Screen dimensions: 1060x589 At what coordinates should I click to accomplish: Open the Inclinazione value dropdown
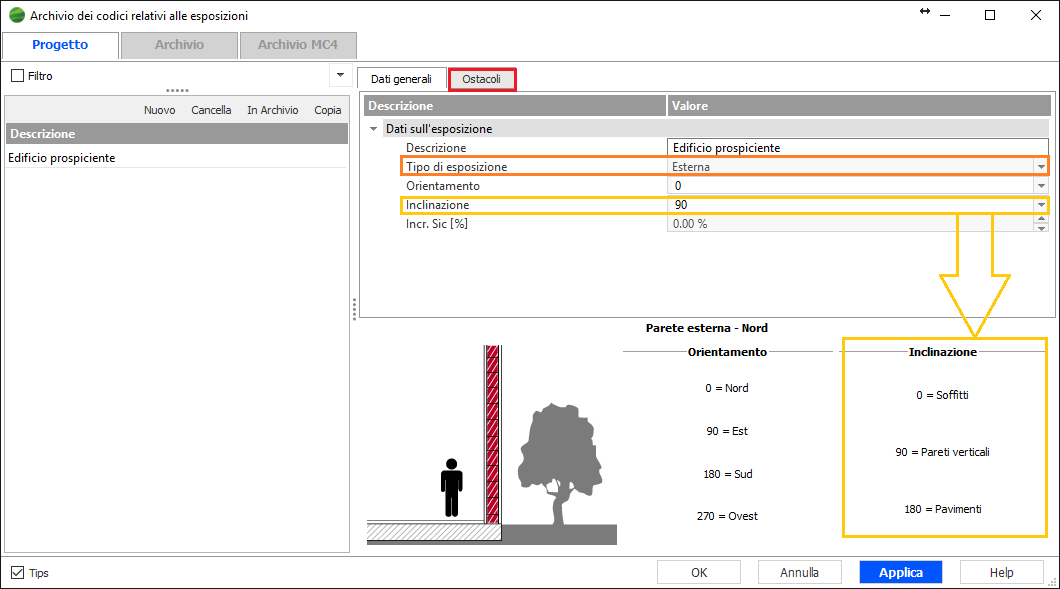(x=1040, y=205)
